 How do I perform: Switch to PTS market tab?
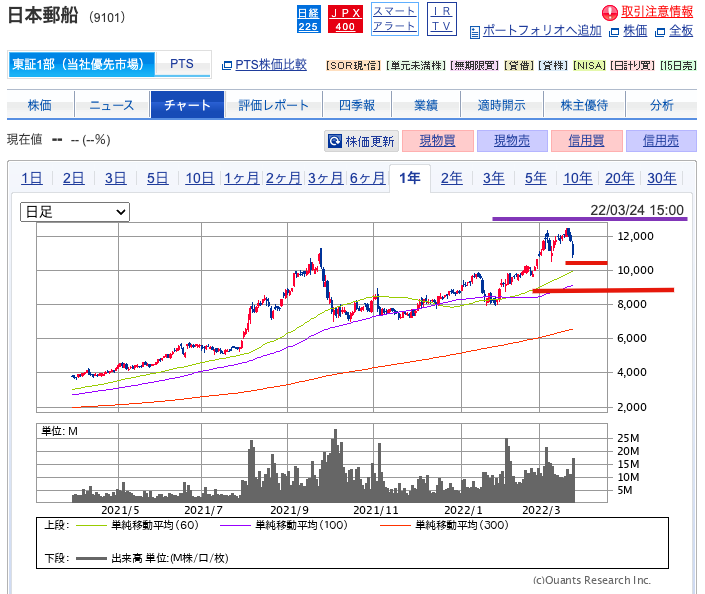[x=182, y=64]
